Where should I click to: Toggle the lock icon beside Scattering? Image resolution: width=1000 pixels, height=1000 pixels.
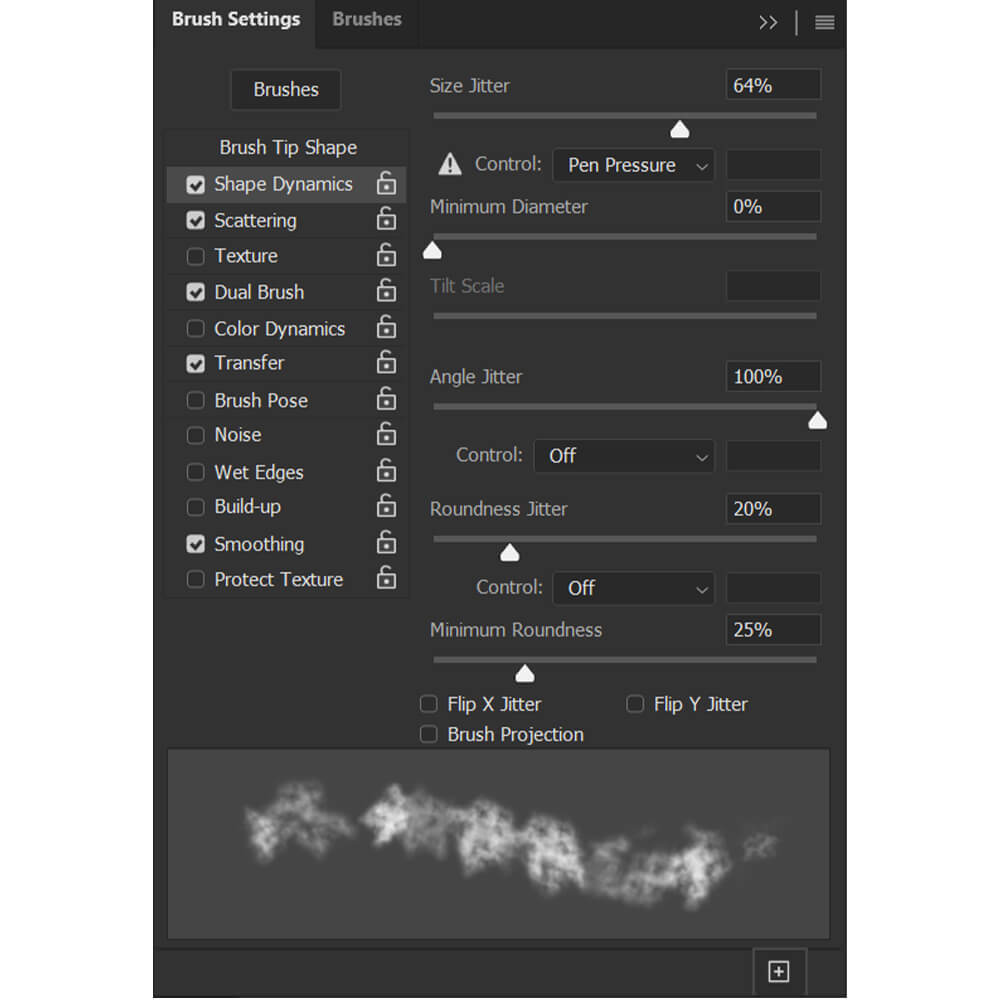point(386,219)
